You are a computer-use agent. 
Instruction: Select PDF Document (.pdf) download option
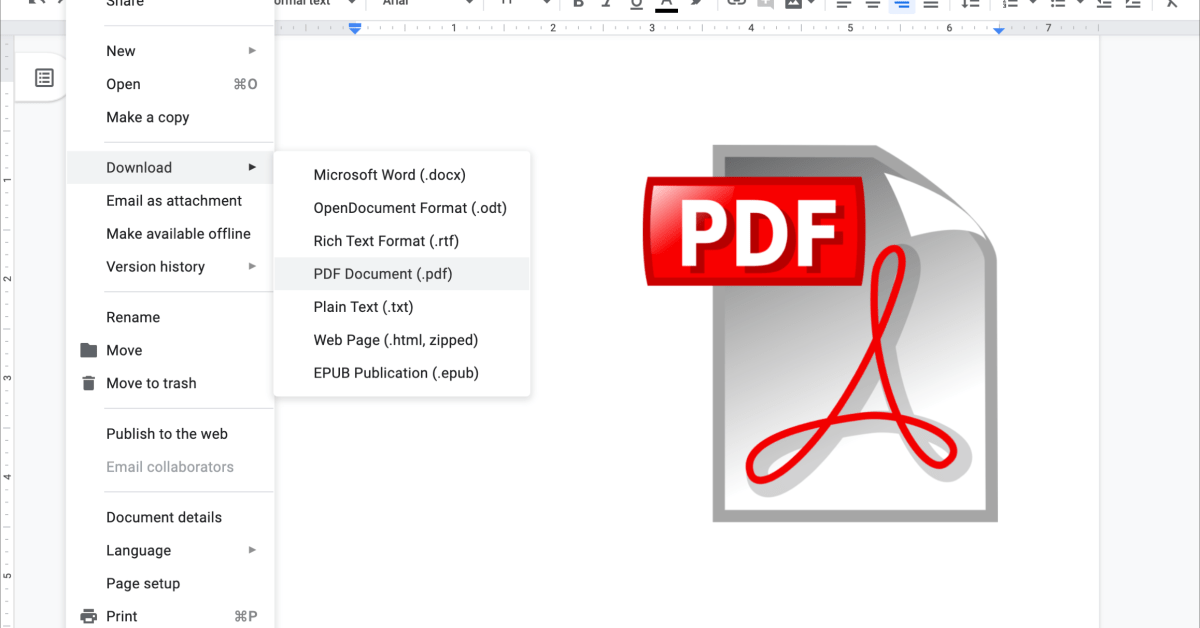pos(383,274)
